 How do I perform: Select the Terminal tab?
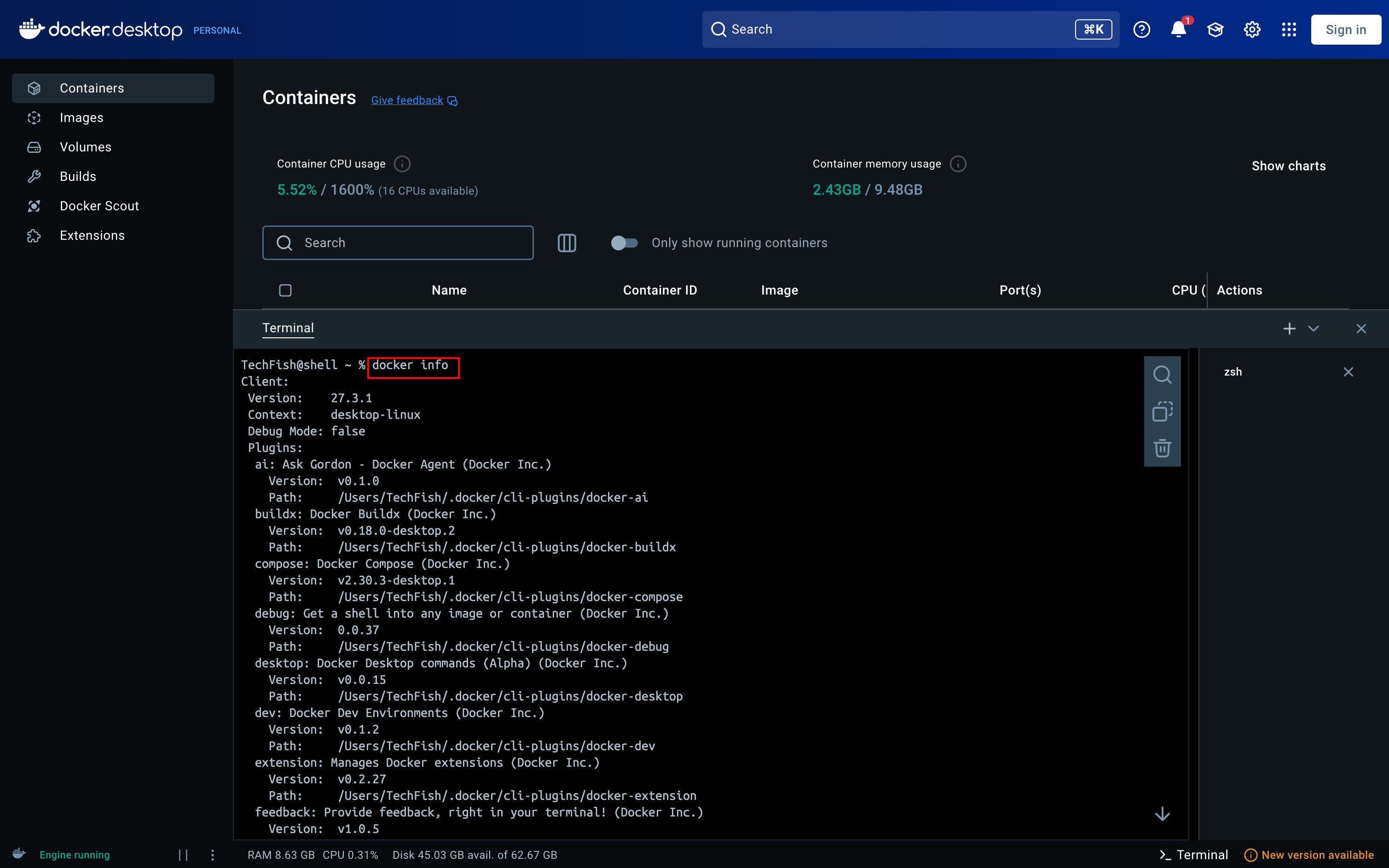[288, 328]
